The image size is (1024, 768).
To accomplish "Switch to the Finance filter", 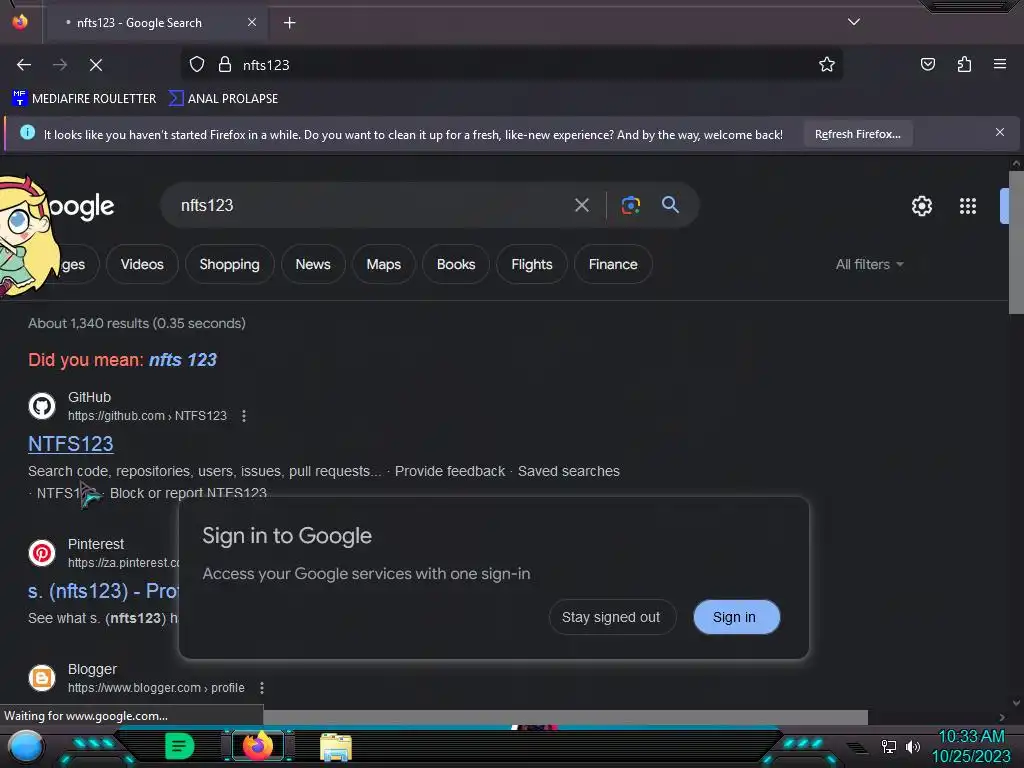I will point(613,264).
